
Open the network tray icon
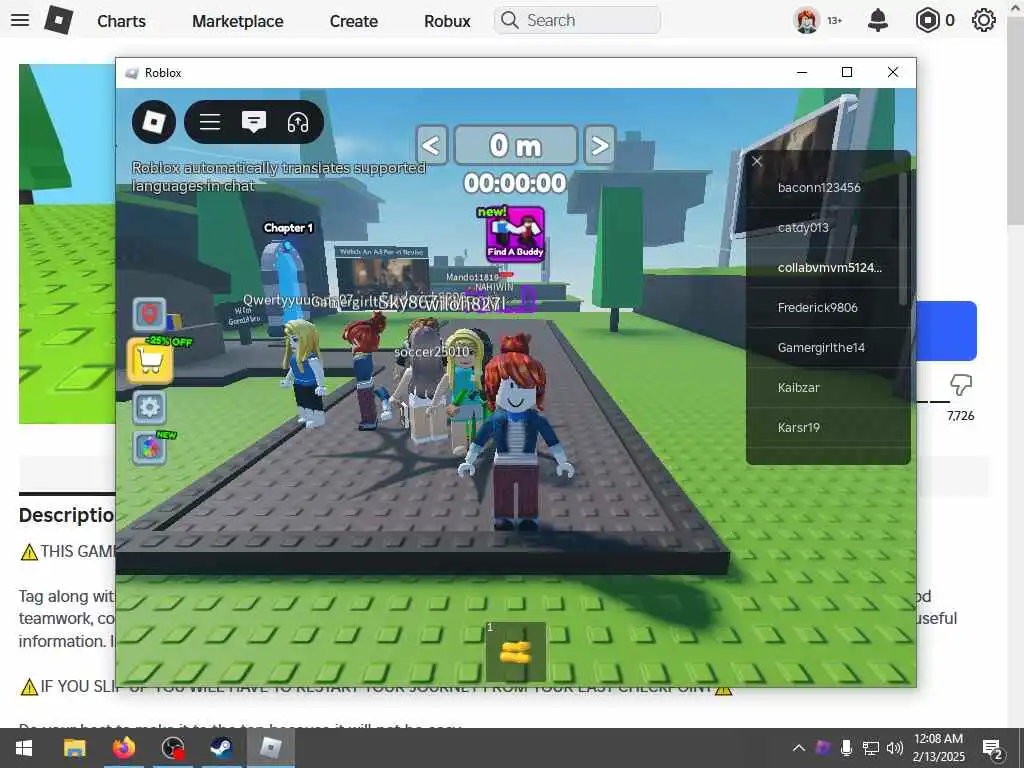point(871,748)
